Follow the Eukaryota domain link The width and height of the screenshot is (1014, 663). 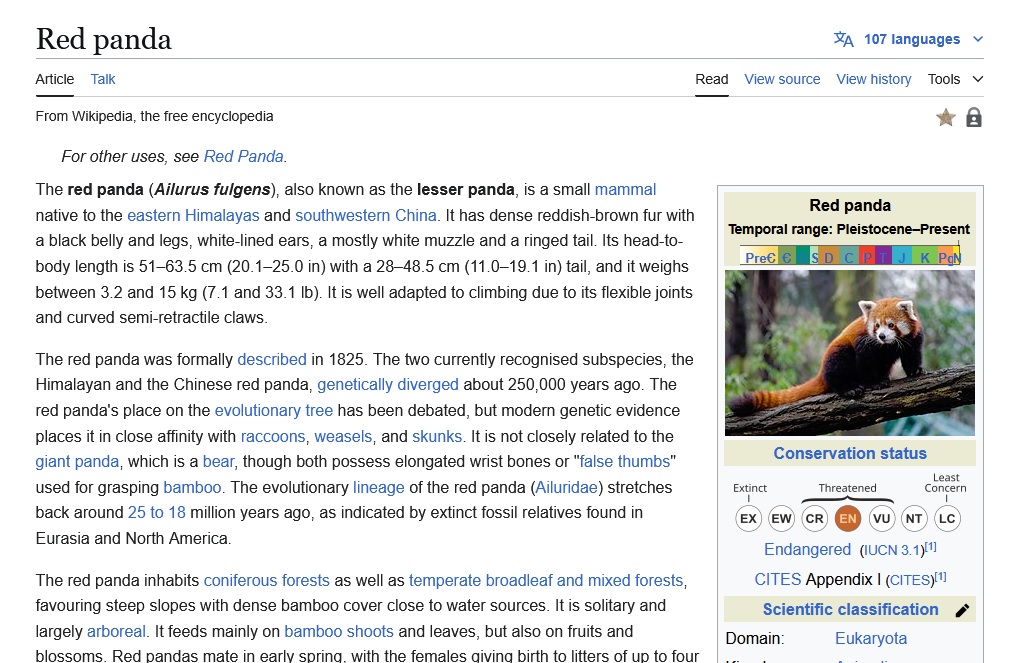pos(870,639)
